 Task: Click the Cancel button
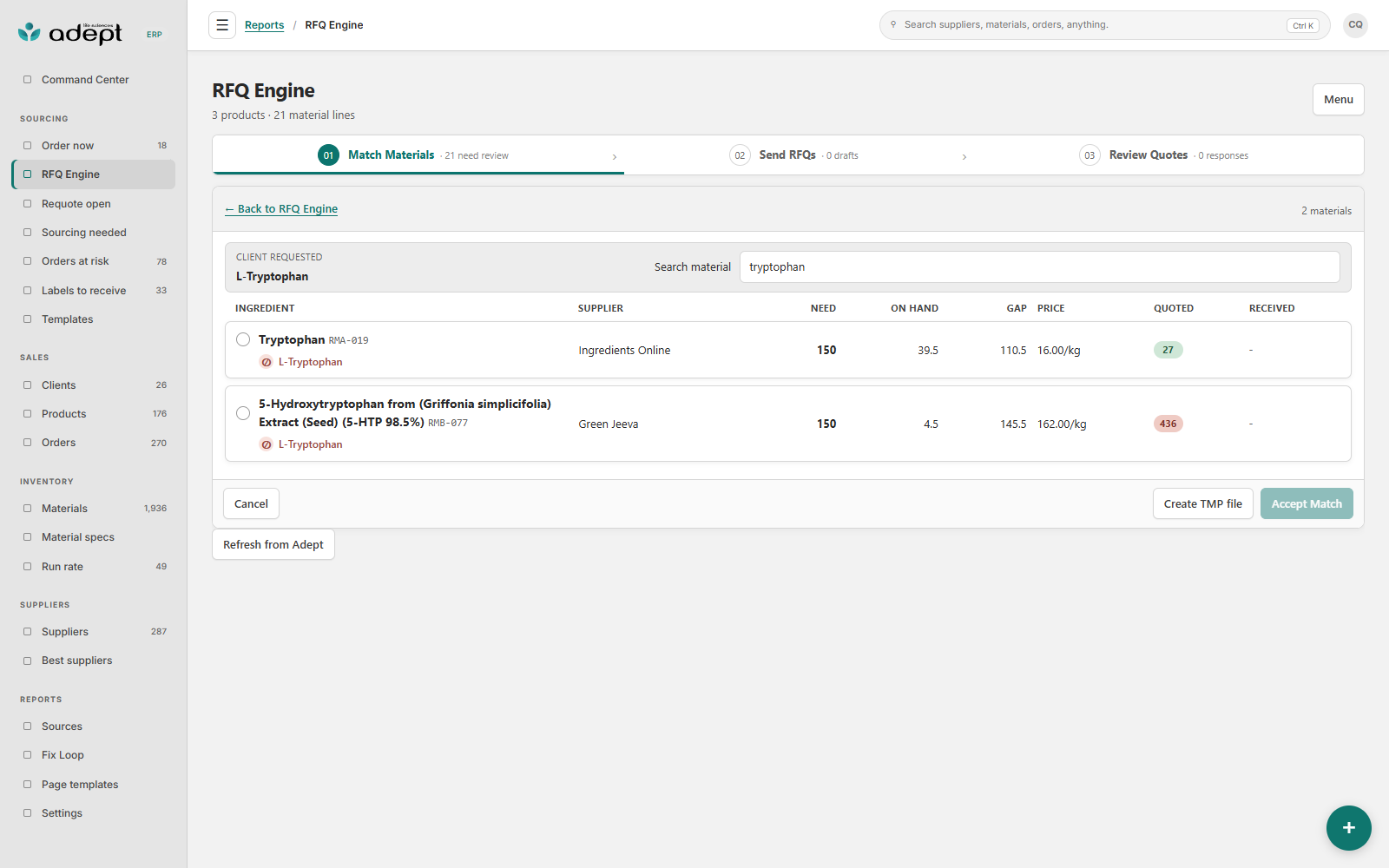(251, 503)
